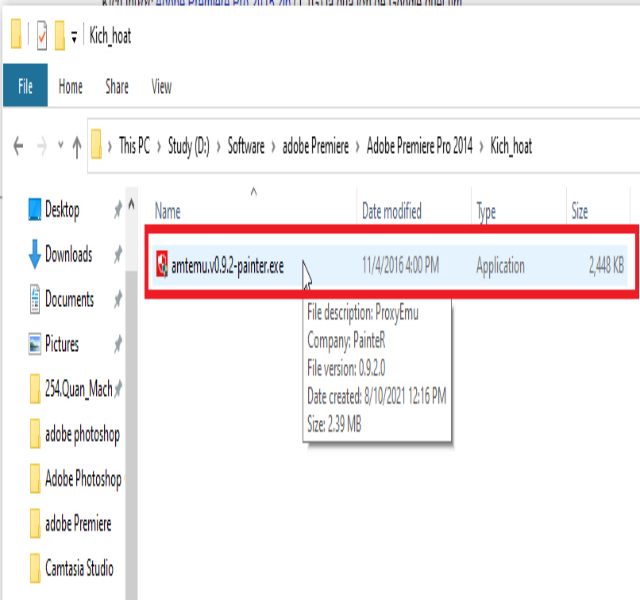
Task: Click Kich_hoat in the address breadcrumb
Action: (511, 146)
